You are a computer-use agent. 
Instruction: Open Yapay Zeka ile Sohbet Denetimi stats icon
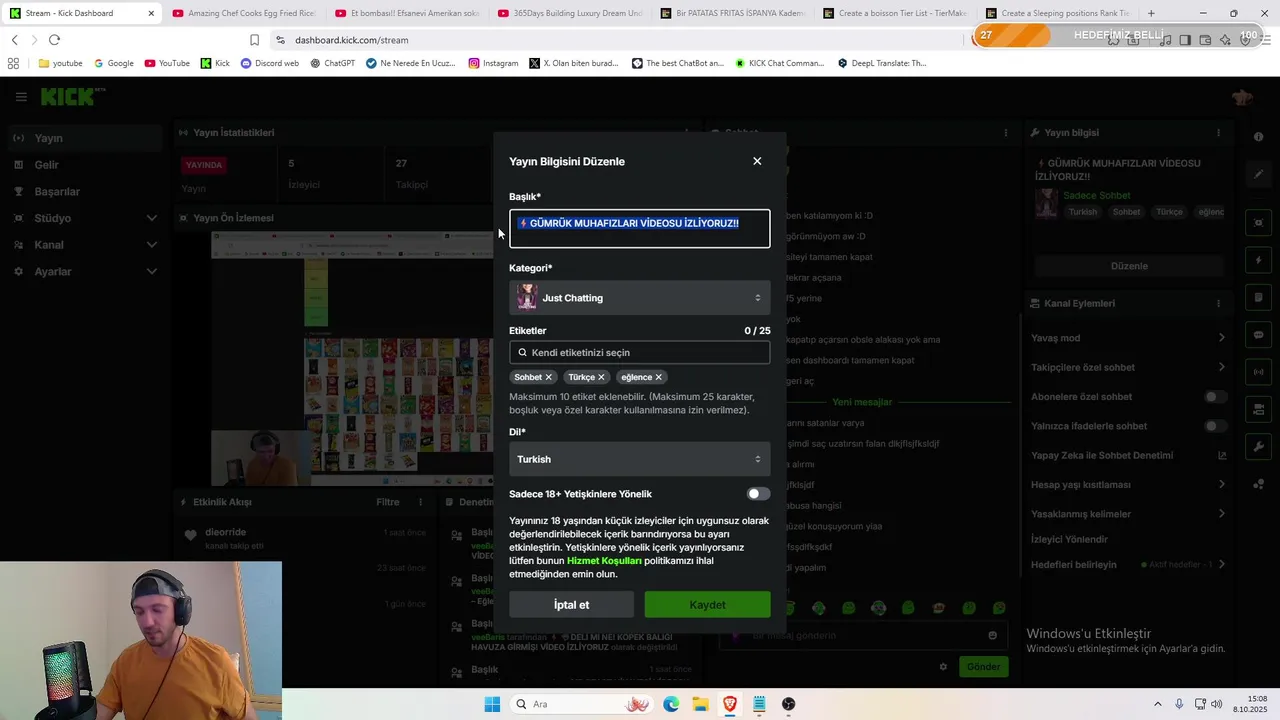[1221, 455]
